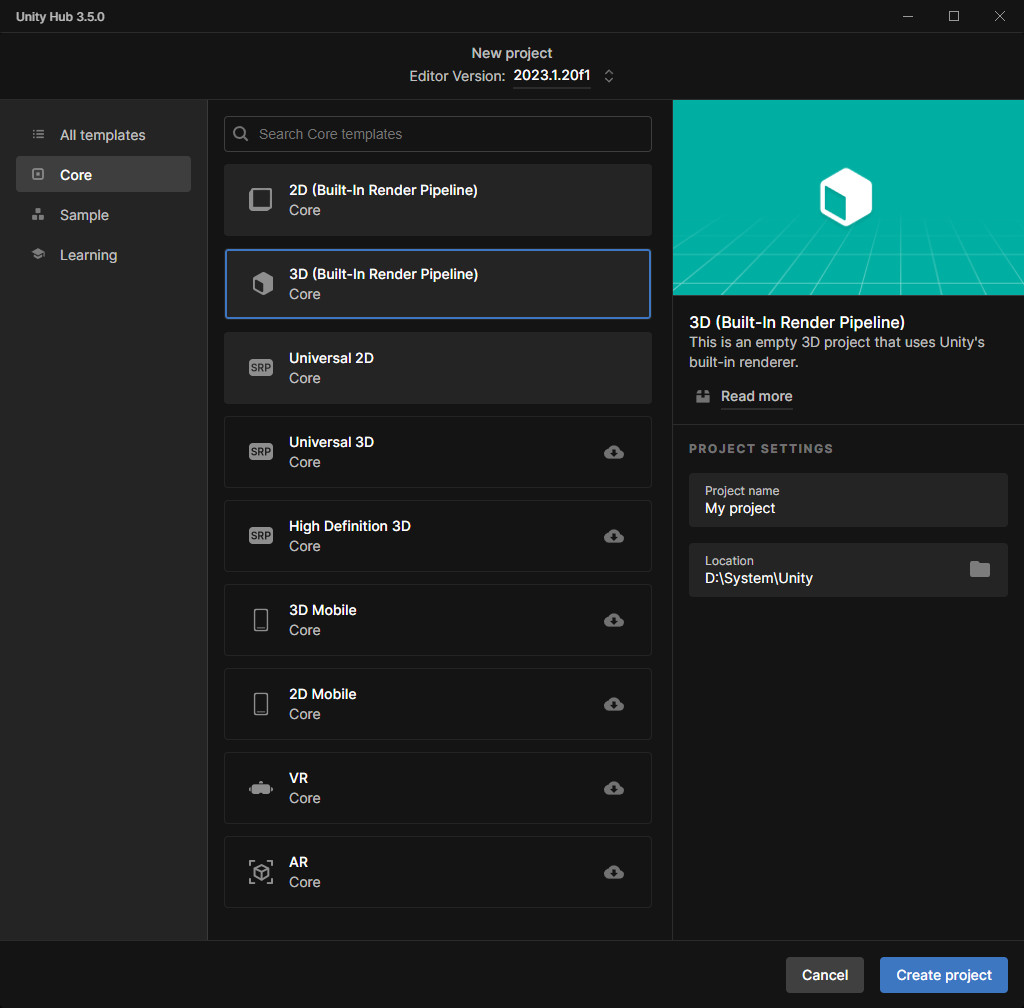
Task: Download the AR template via cloud icon
Action: coord(614,872)
